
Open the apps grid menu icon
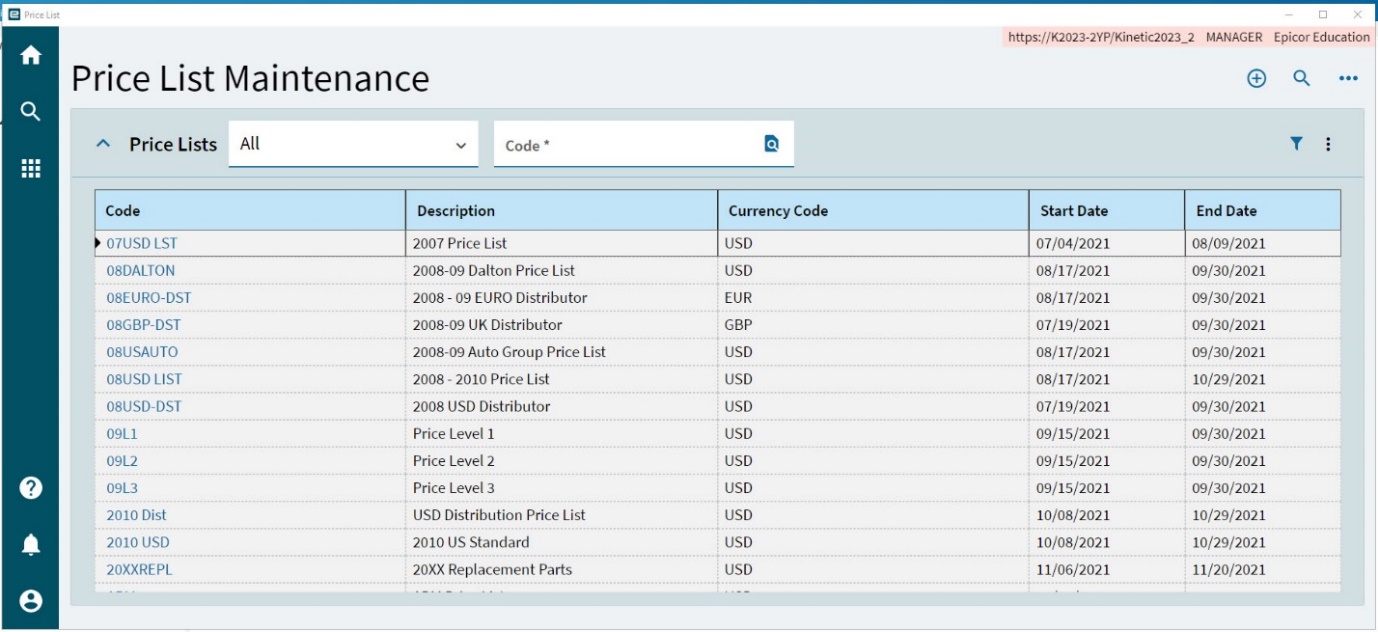click(31, 168)
